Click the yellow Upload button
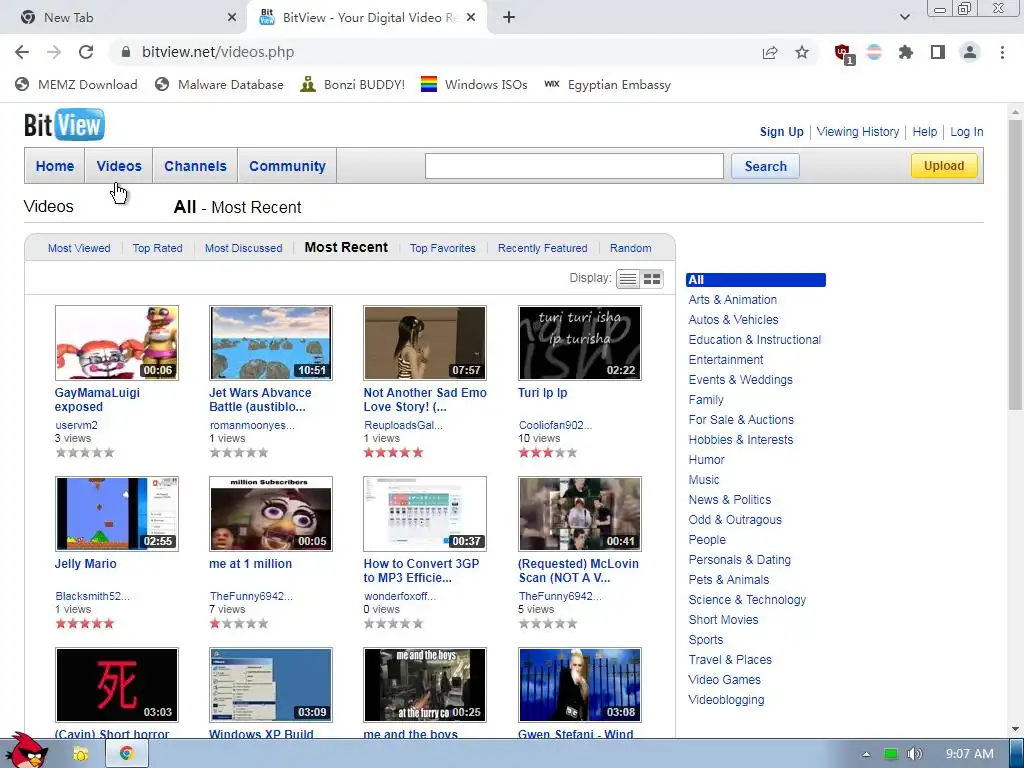Image resolution: width=1024 pixels, height=768 pixels. click(944, 165)
